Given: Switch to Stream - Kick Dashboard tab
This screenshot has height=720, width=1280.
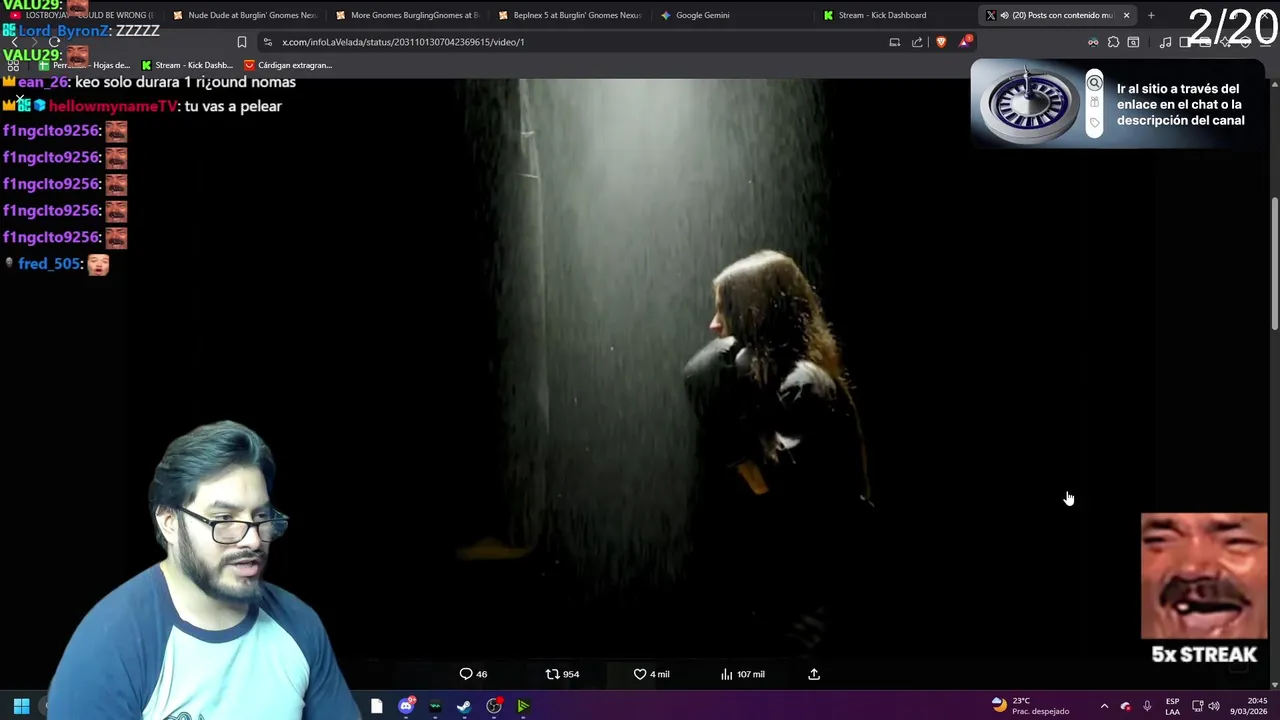Looking at the screenshot, I should [x=895, y=15].
